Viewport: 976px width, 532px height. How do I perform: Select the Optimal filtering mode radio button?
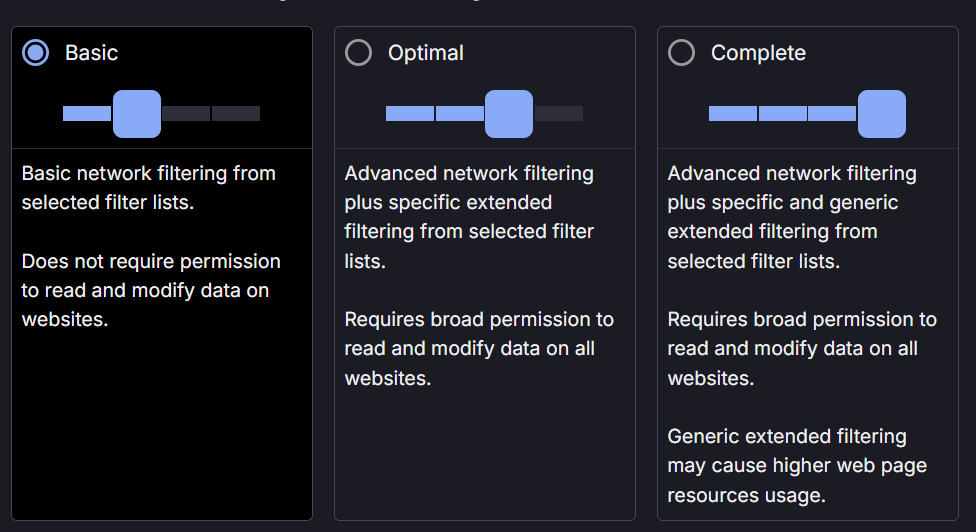pyautogui.click(x=358, y=53)
